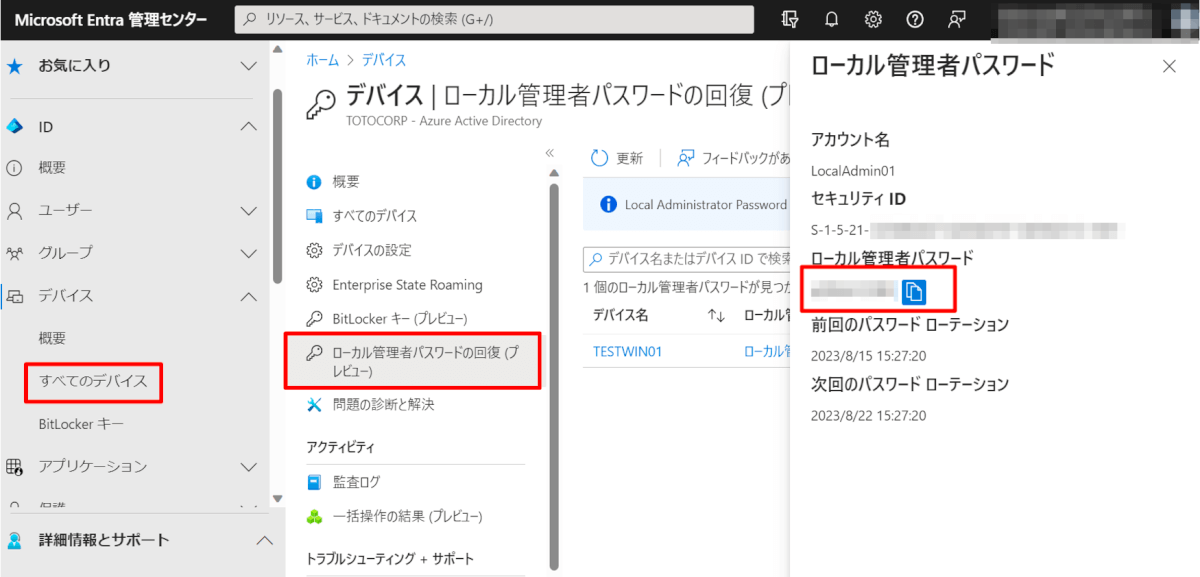
Task: Click the 問題の診断と解決 wrench icon
Action: pos(314,405)
